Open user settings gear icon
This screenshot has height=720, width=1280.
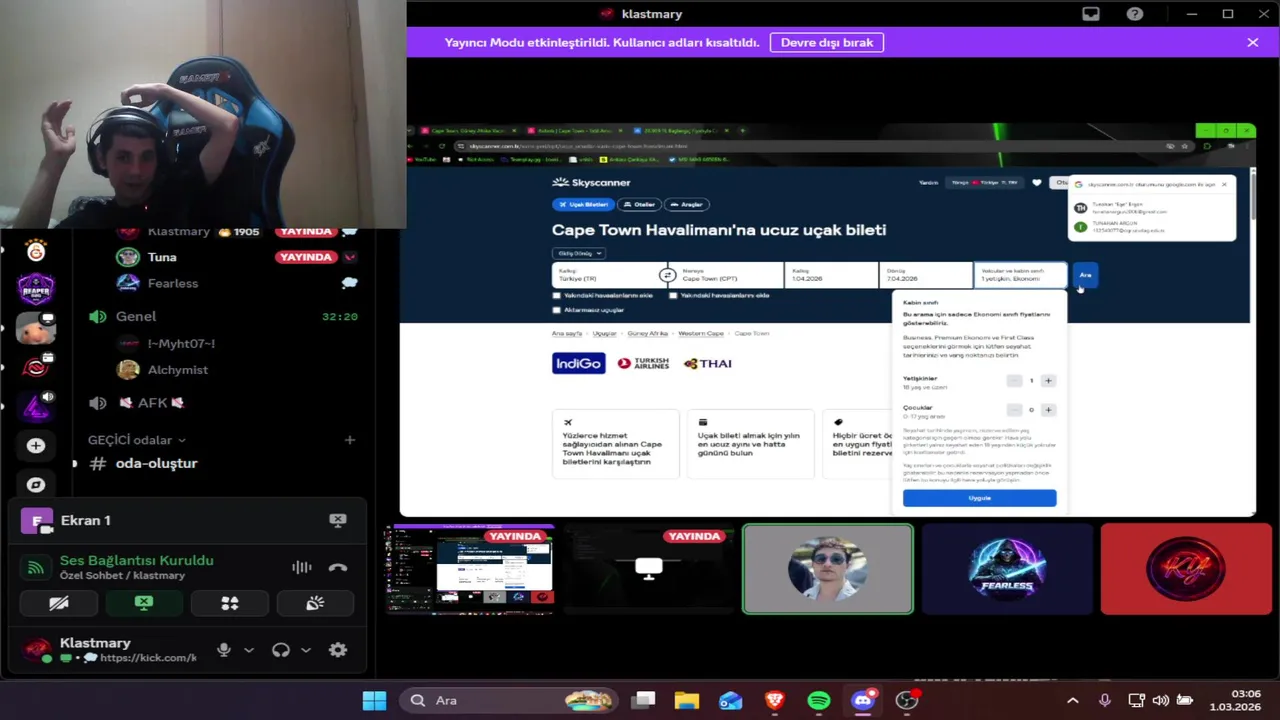pos(338,650)
